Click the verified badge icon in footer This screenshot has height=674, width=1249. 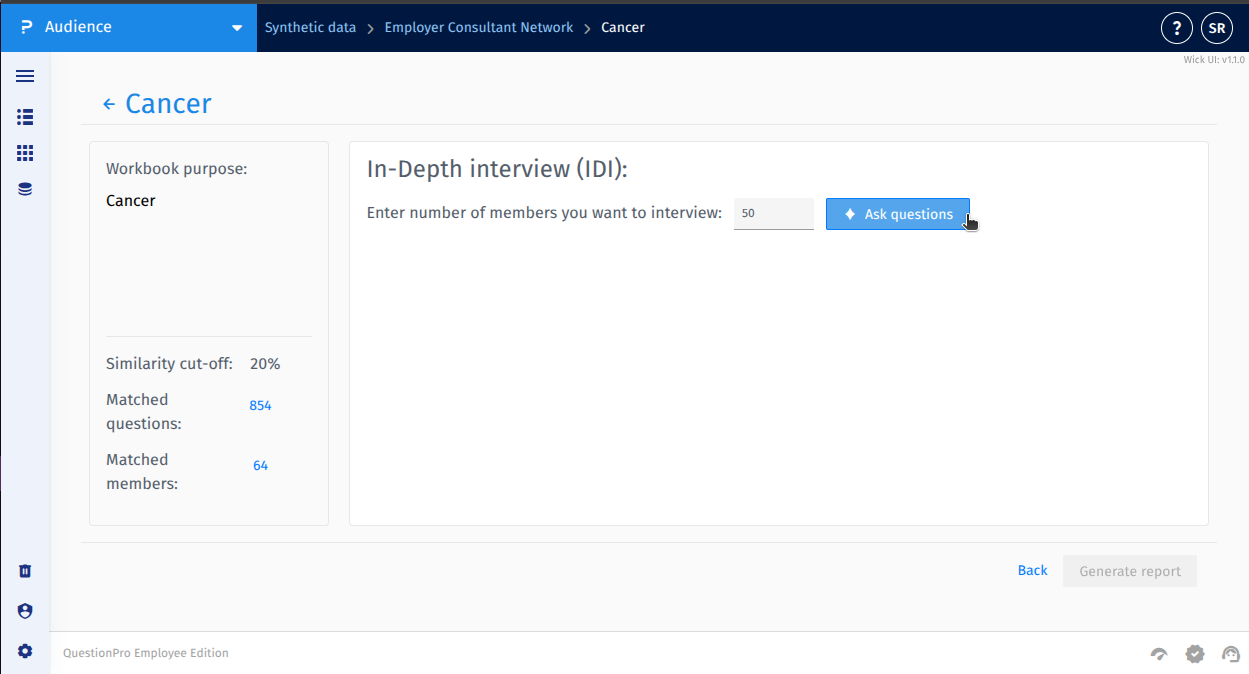(1195, 654)
